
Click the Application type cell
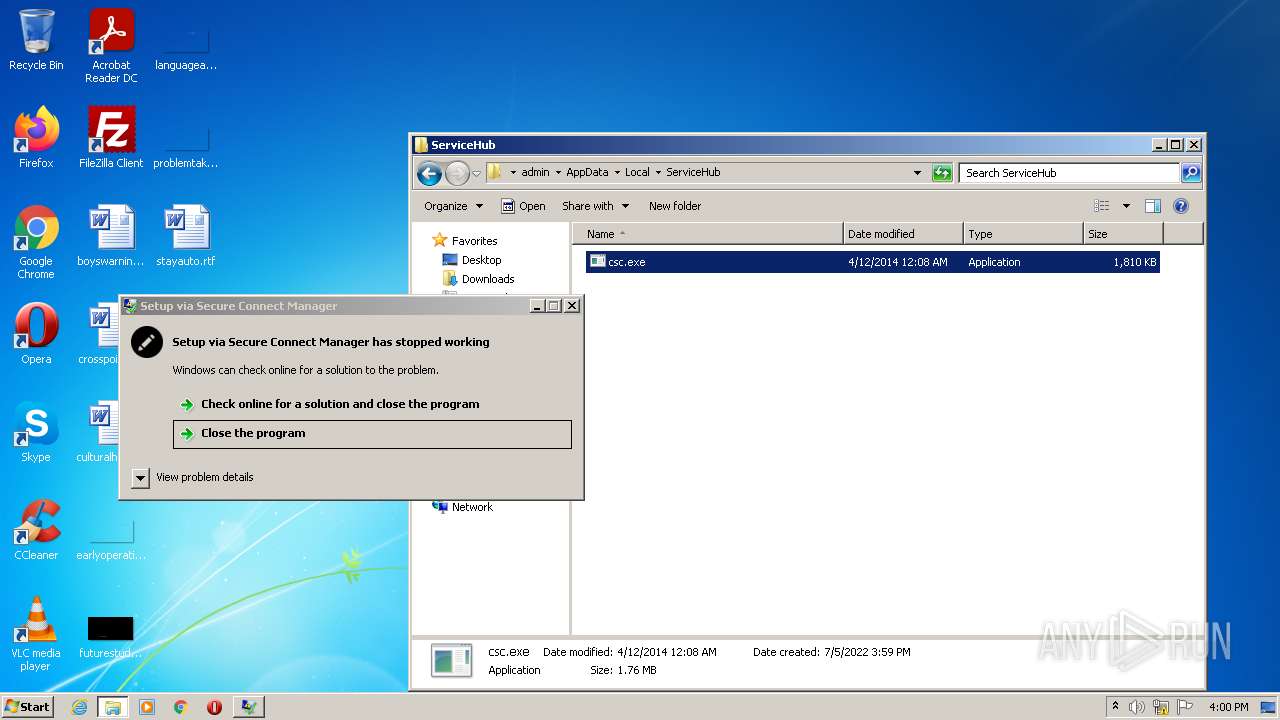[994, 262]
